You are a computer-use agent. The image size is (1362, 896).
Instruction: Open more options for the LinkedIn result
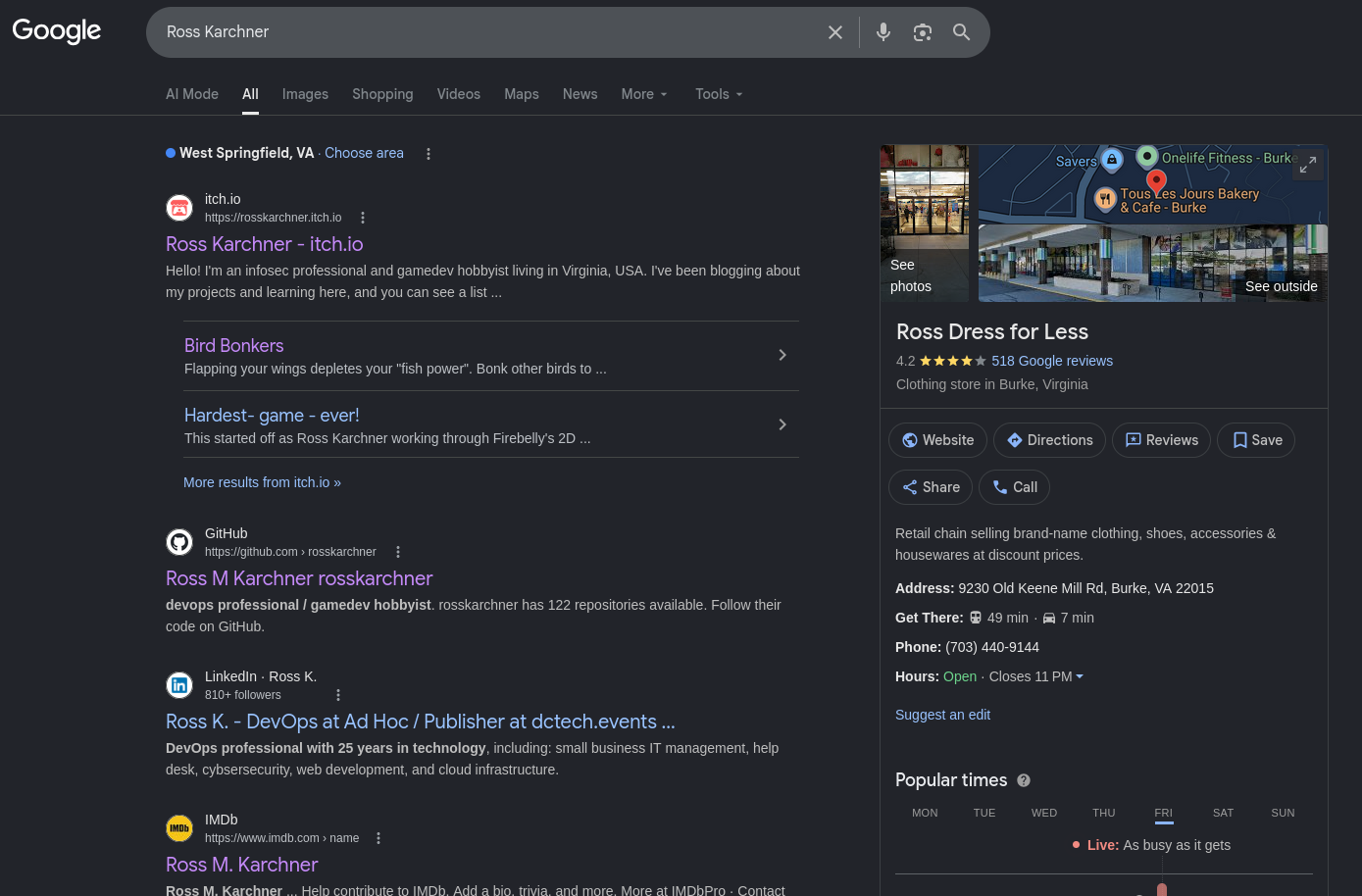[338, 695]
